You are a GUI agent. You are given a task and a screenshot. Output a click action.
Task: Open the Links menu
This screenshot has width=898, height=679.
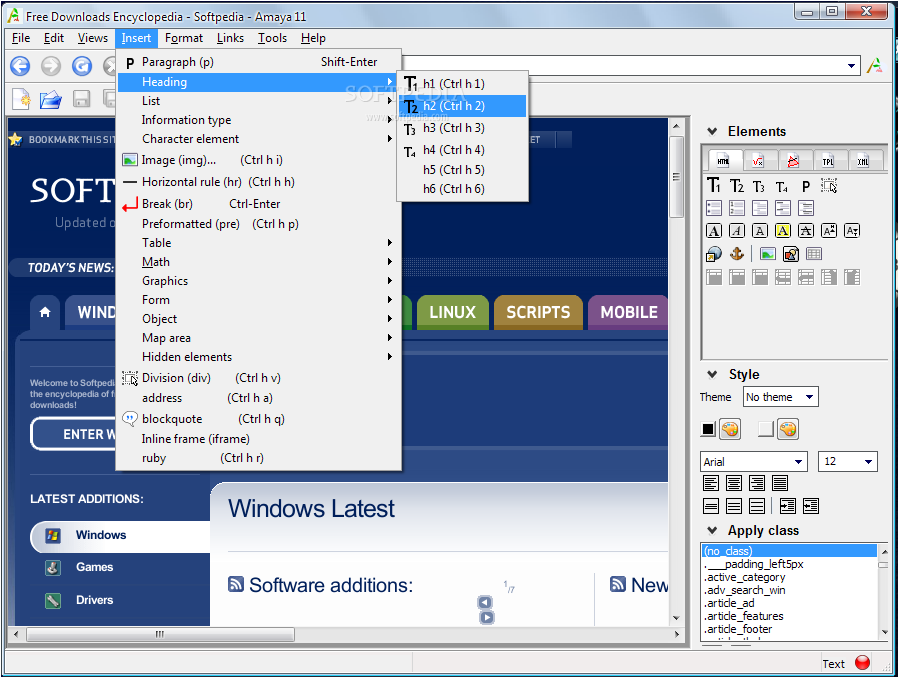[230, 38]
